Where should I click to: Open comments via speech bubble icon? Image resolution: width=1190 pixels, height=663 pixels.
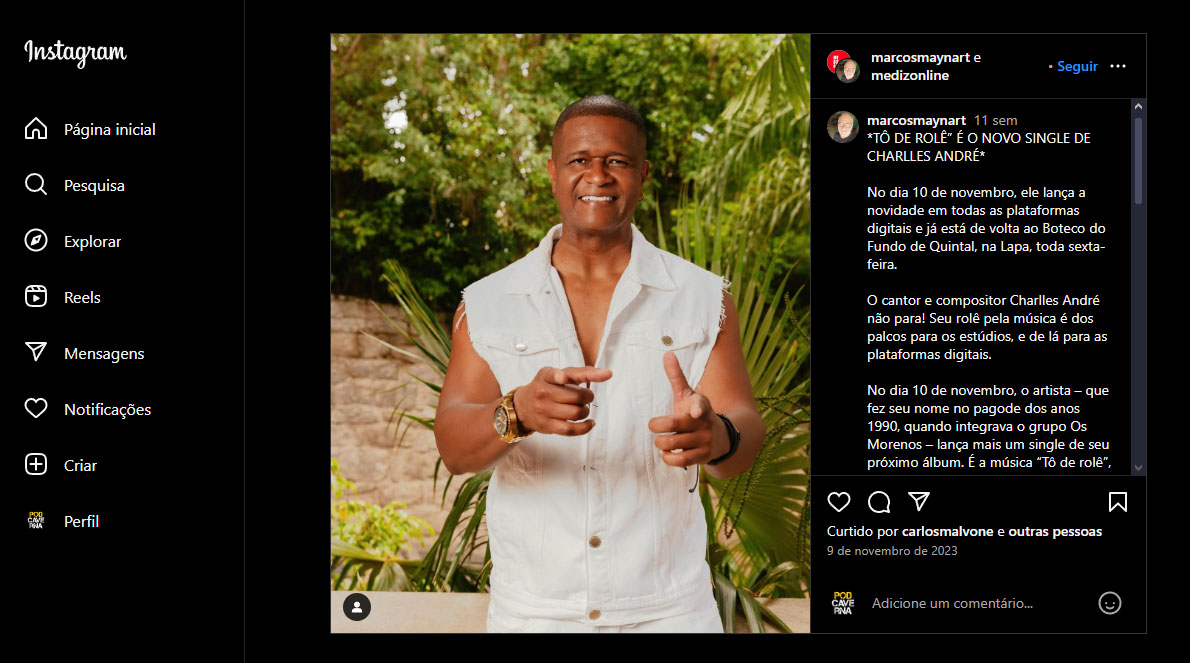[x=879, y=502]
